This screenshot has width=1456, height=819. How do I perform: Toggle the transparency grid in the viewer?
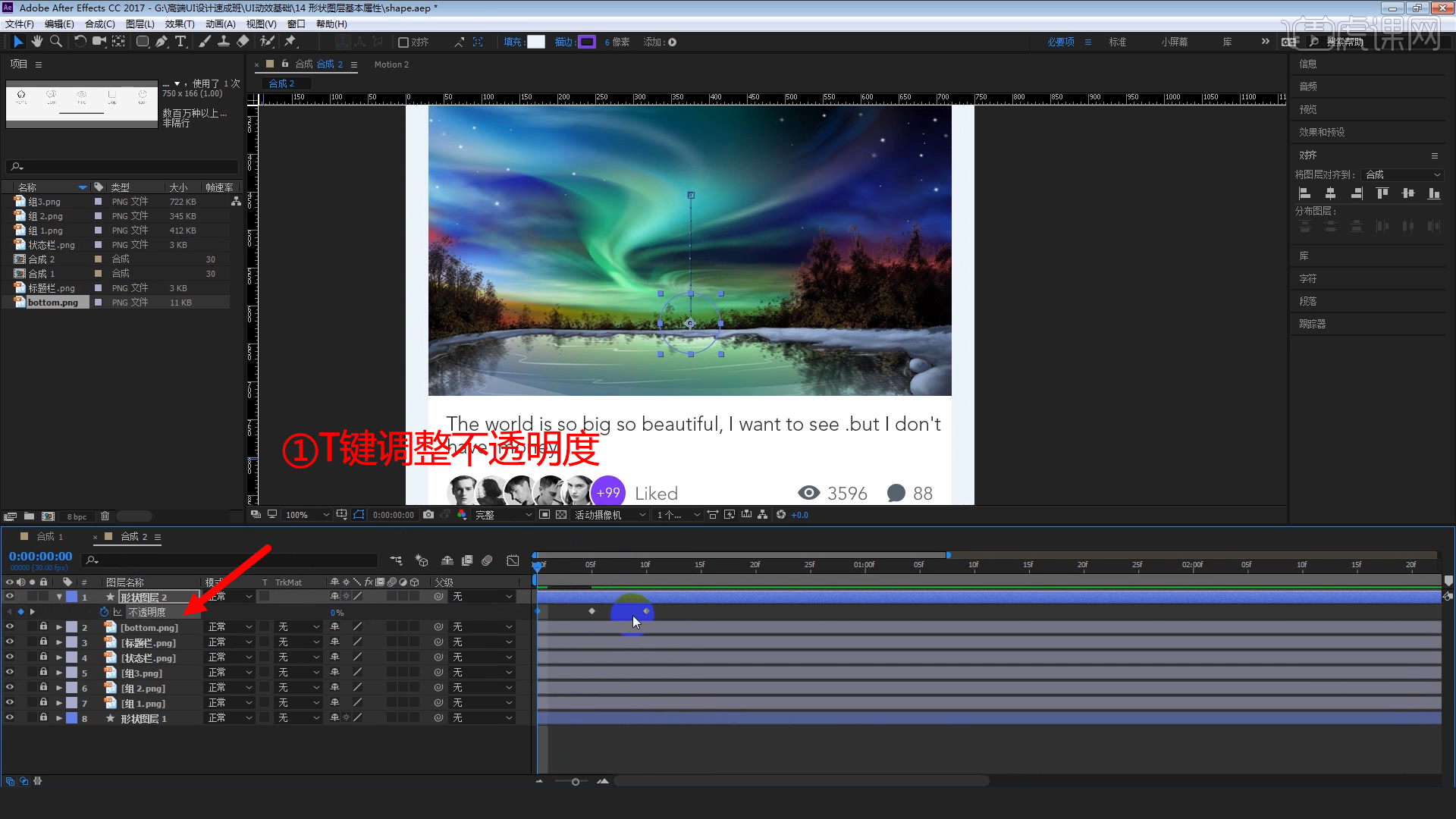561,515
